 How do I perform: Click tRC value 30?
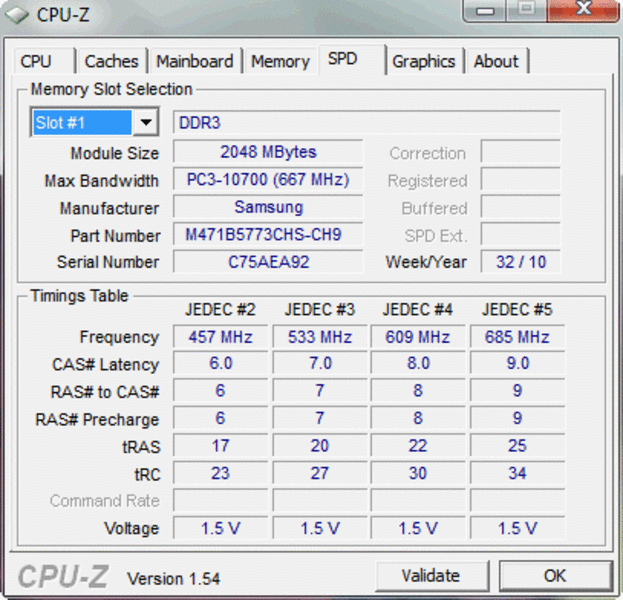tap(418, 473)
